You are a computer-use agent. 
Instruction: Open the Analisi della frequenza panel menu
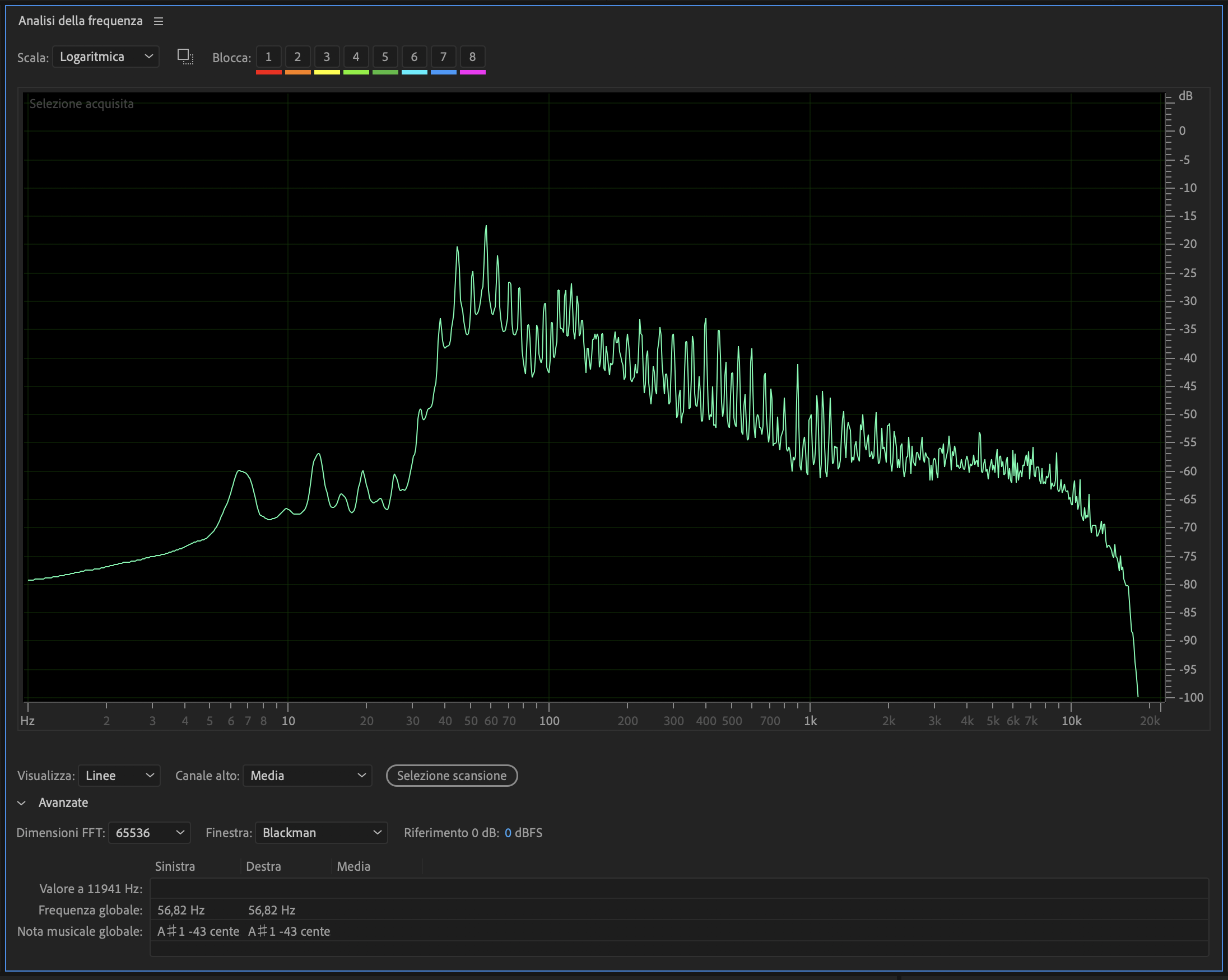pos(159,21)
